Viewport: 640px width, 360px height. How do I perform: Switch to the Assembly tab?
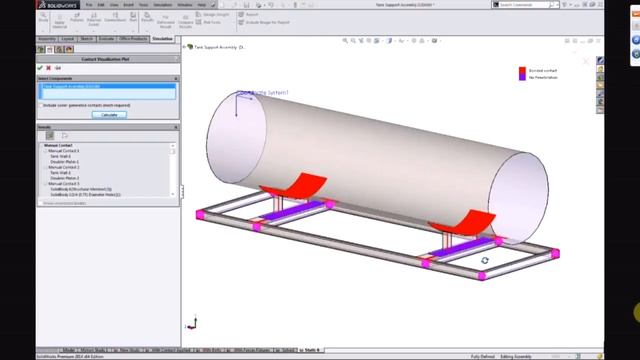pyautogui.click(x=47, y=39)
